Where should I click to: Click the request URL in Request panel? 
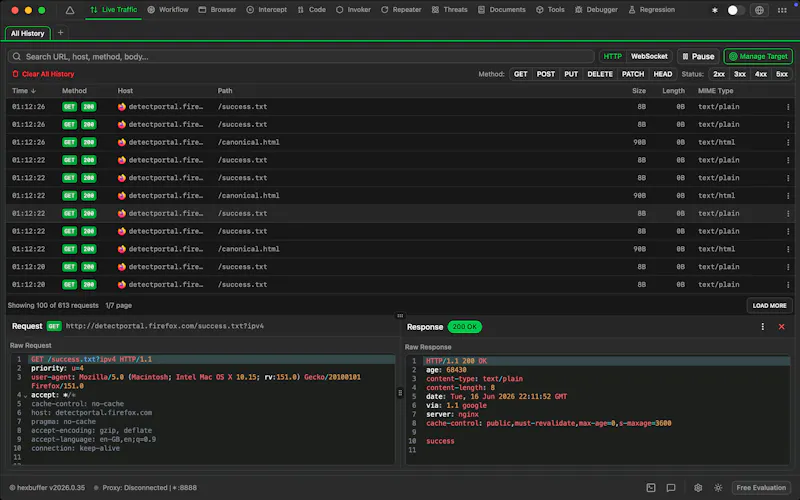pyautogui.click(x=165, y=326)
